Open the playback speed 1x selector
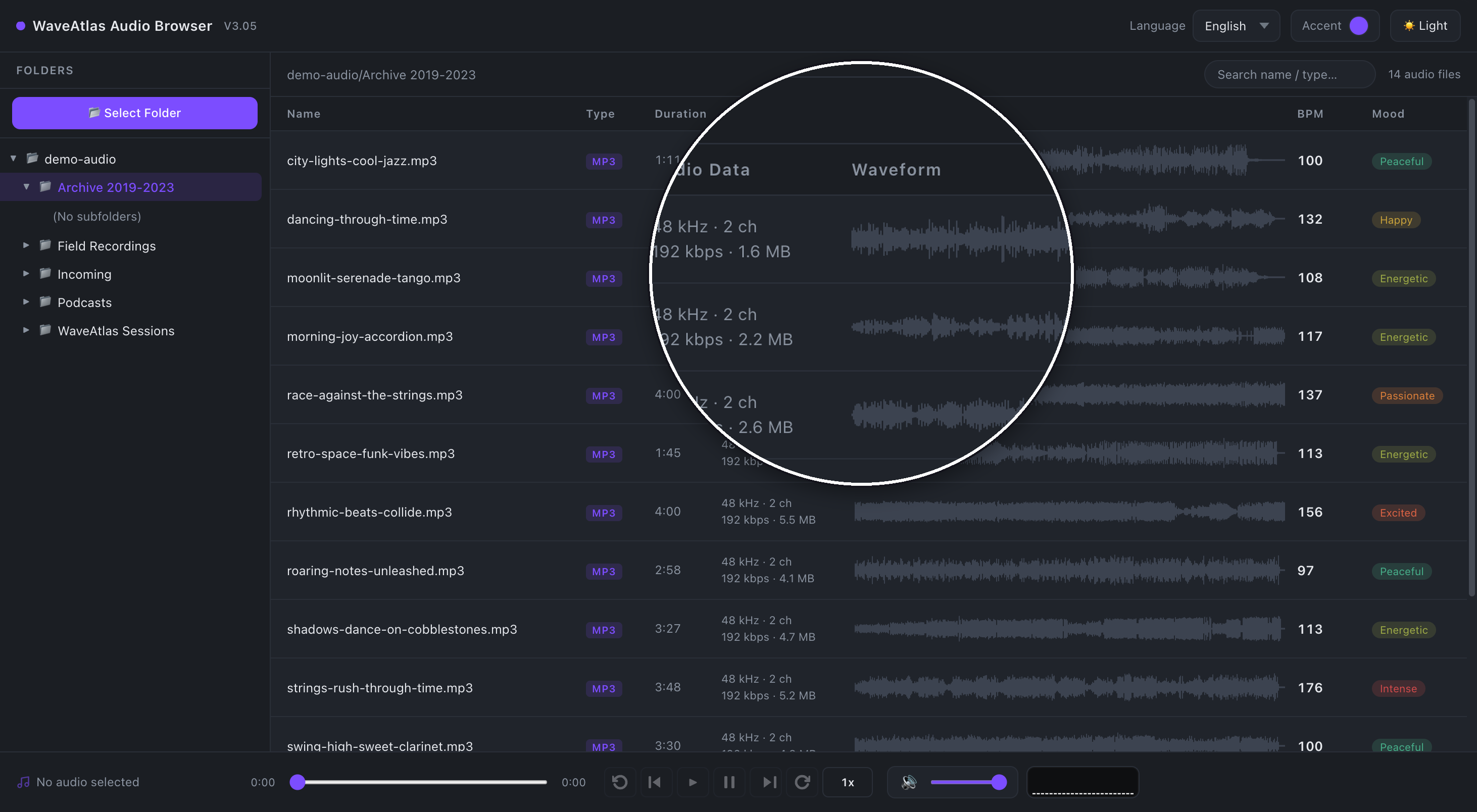 point(848,782)
